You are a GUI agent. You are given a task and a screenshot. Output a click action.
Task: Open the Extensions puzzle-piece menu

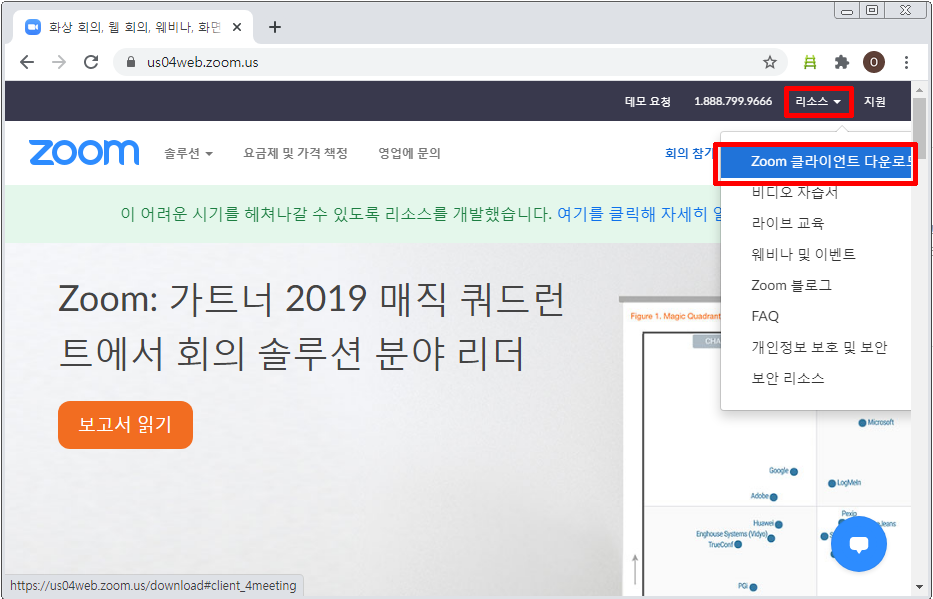tap(841, 62)
